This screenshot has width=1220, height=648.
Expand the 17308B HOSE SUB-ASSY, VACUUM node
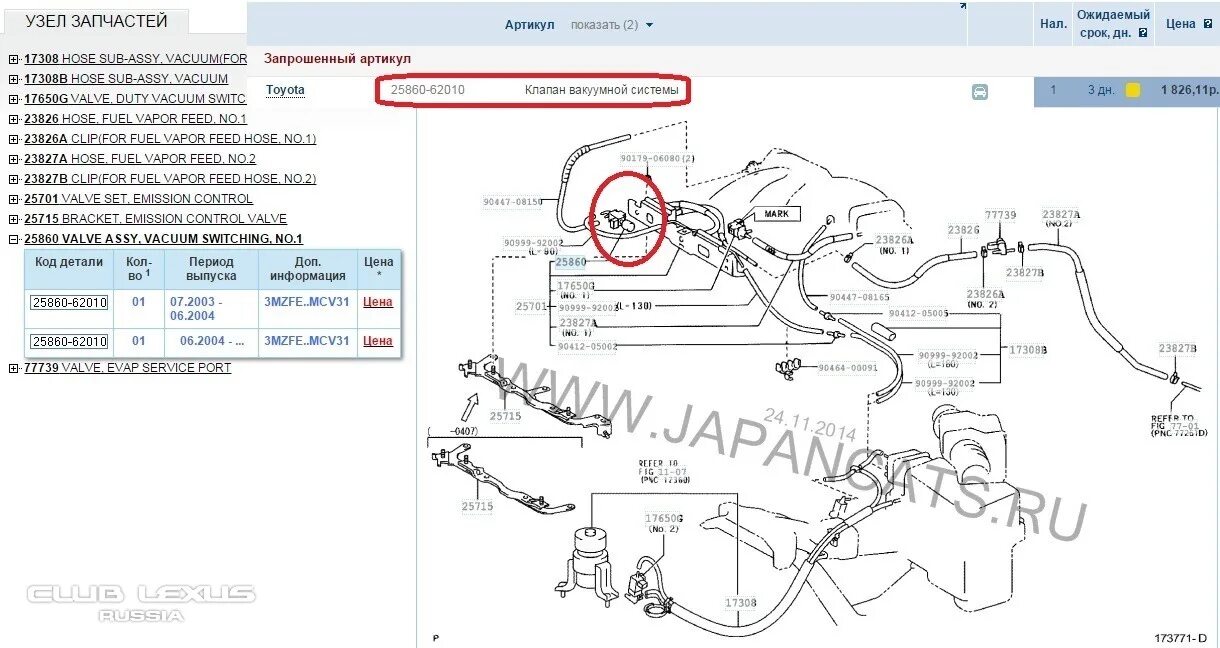point(13,79)
